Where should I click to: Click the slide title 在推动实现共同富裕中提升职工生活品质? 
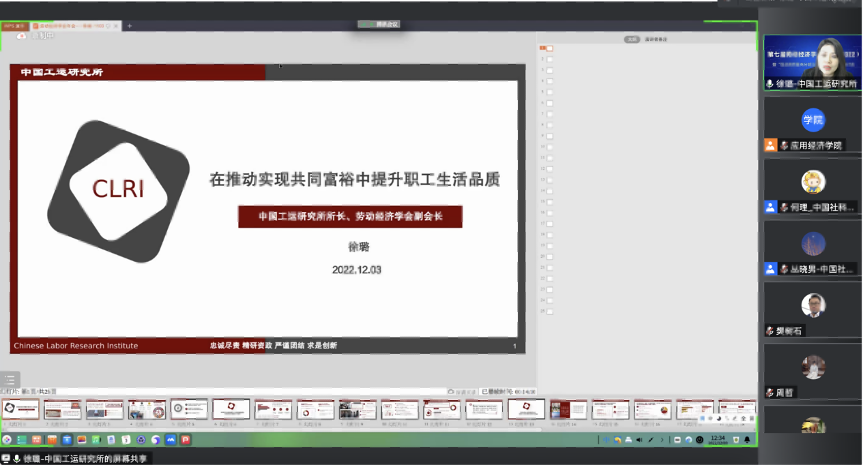[x=355, y=180]
